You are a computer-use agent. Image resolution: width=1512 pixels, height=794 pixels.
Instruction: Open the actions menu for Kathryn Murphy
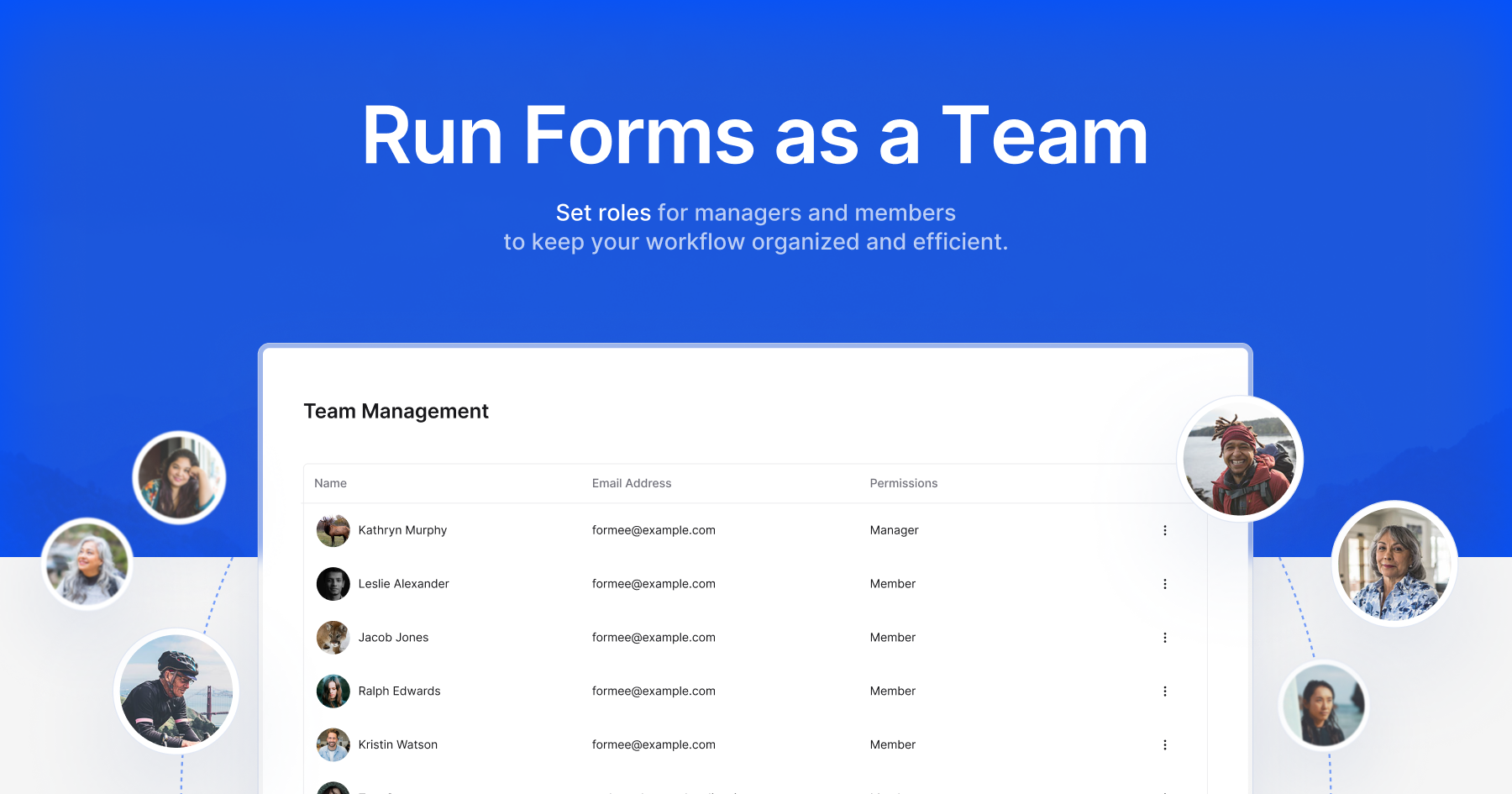[1165, 530]
